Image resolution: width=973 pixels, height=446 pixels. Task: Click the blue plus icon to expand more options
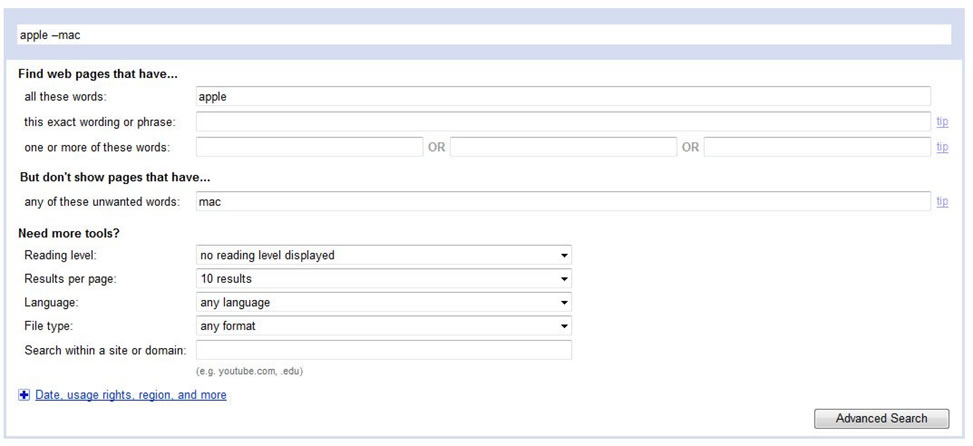(x=24, y=395)
